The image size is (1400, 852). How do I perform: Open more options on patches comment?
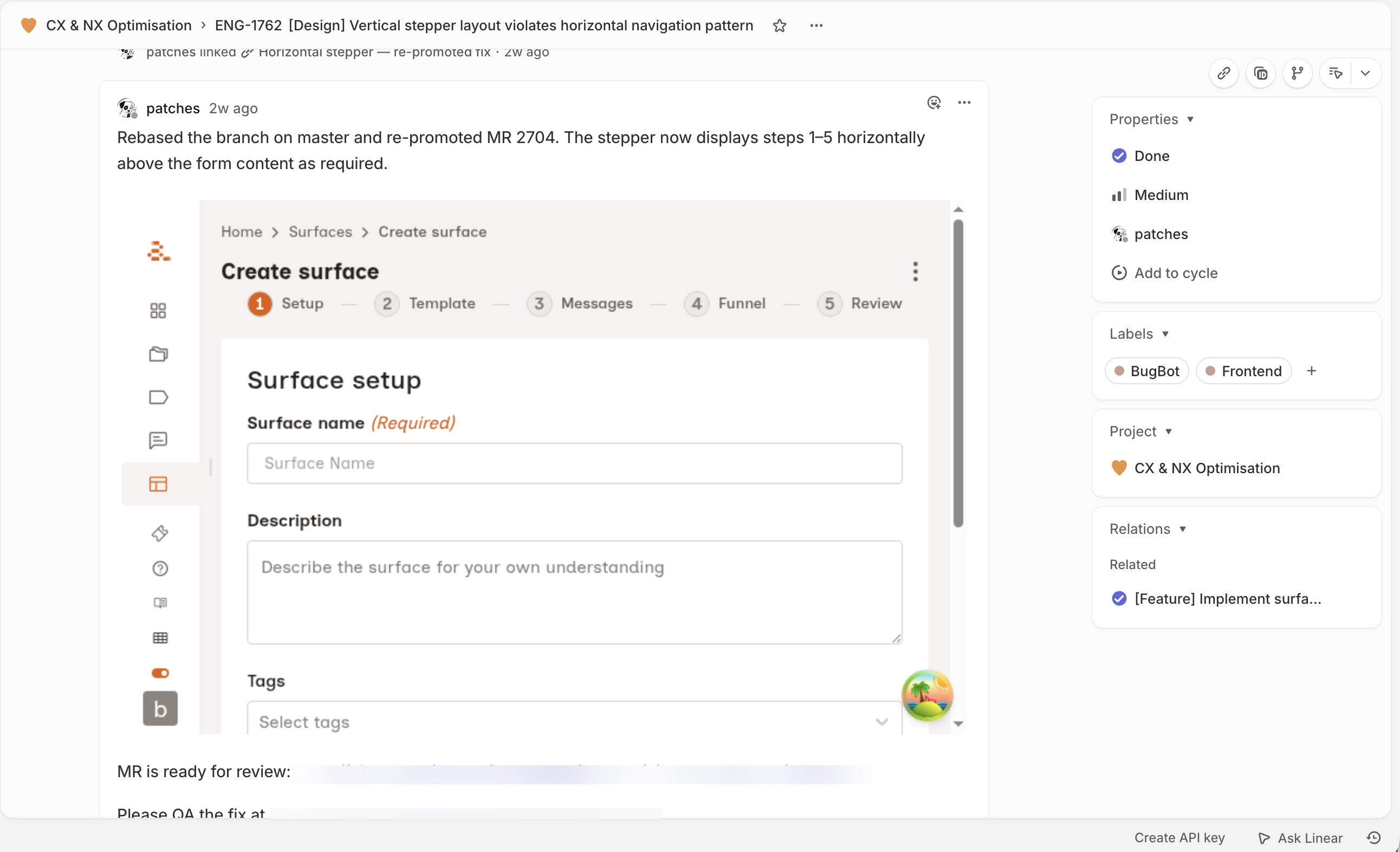(964, 102)
